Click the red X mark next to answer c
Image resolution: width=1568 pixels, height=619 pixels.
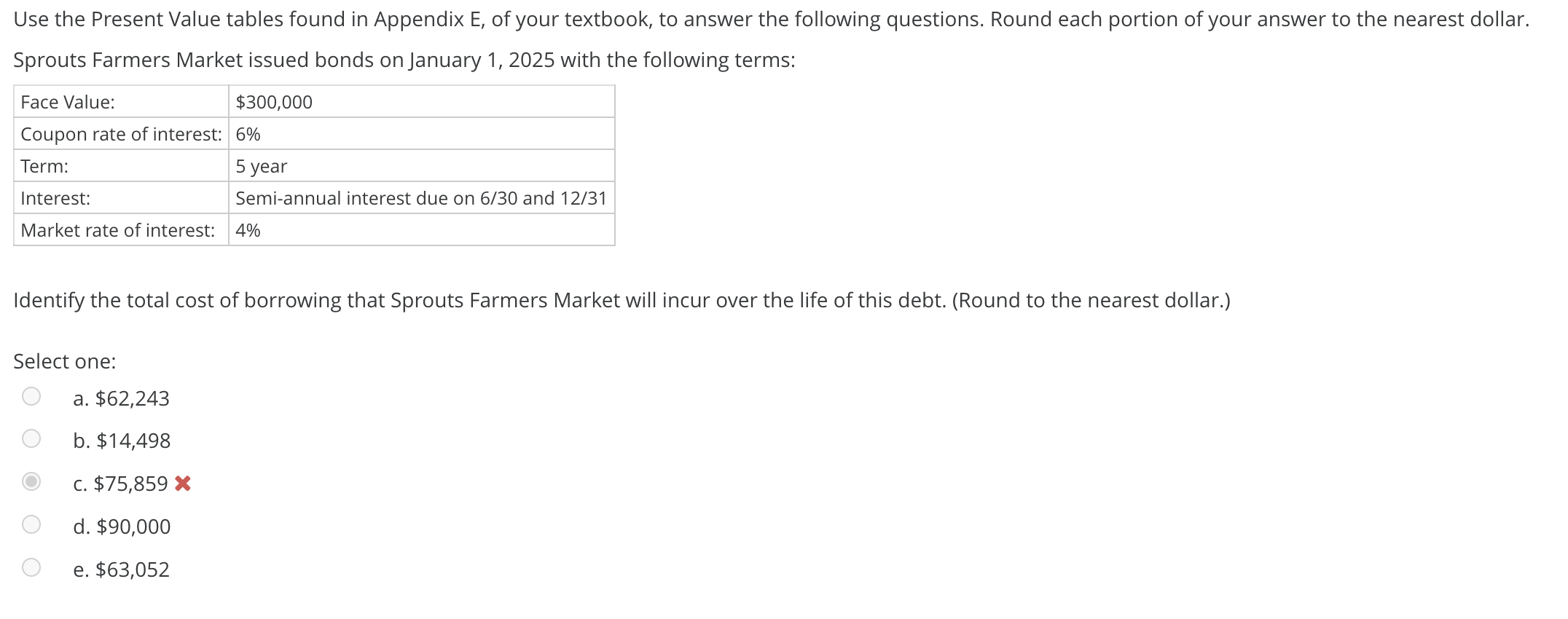coord(184,483)
